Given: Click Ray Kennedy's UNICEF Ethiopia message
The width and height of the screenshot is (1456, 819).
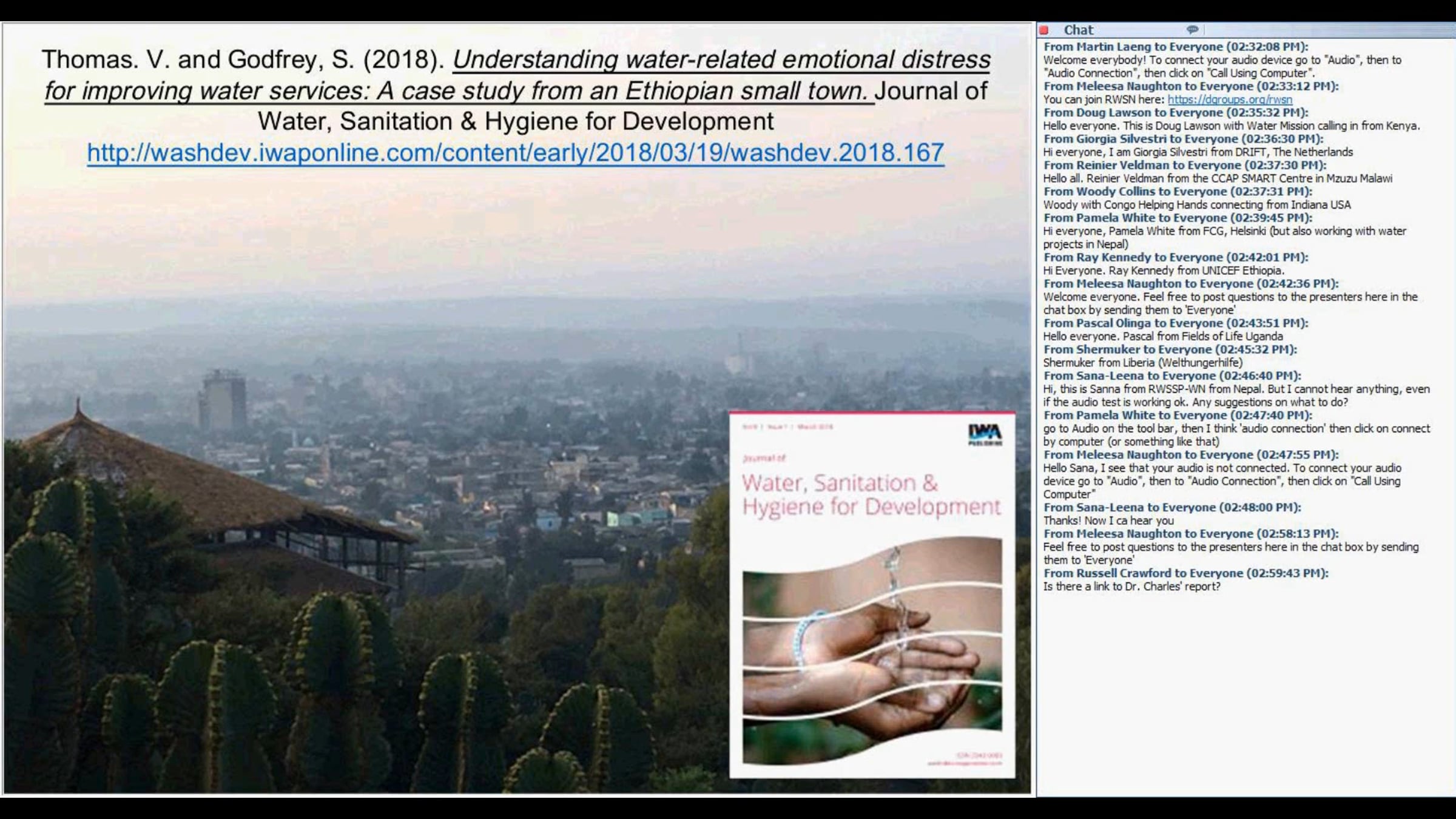Looking at the screenshot, I should tap(1163, 271).
